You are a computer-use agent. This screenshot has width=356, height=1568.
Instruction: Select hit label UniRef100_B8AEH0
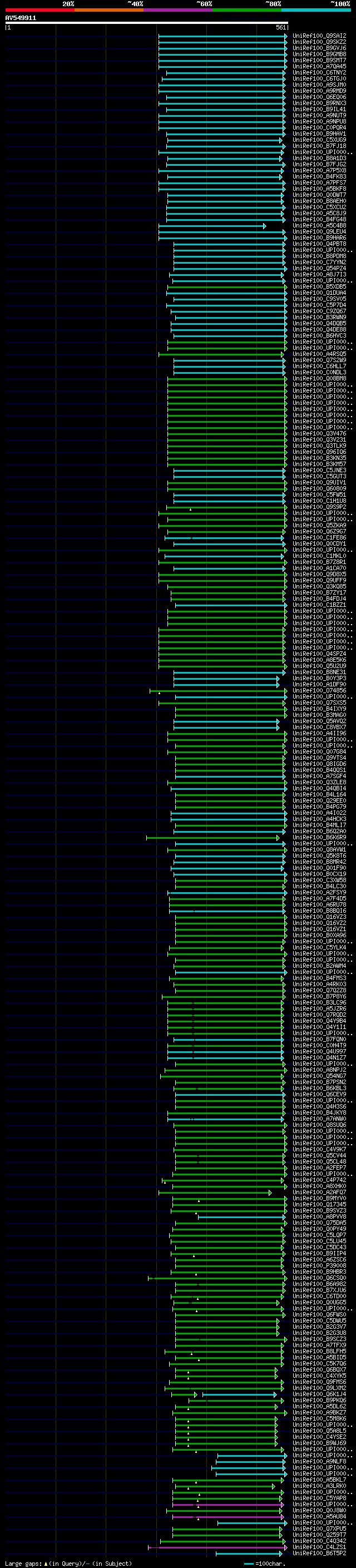click(x=319, y=201)
